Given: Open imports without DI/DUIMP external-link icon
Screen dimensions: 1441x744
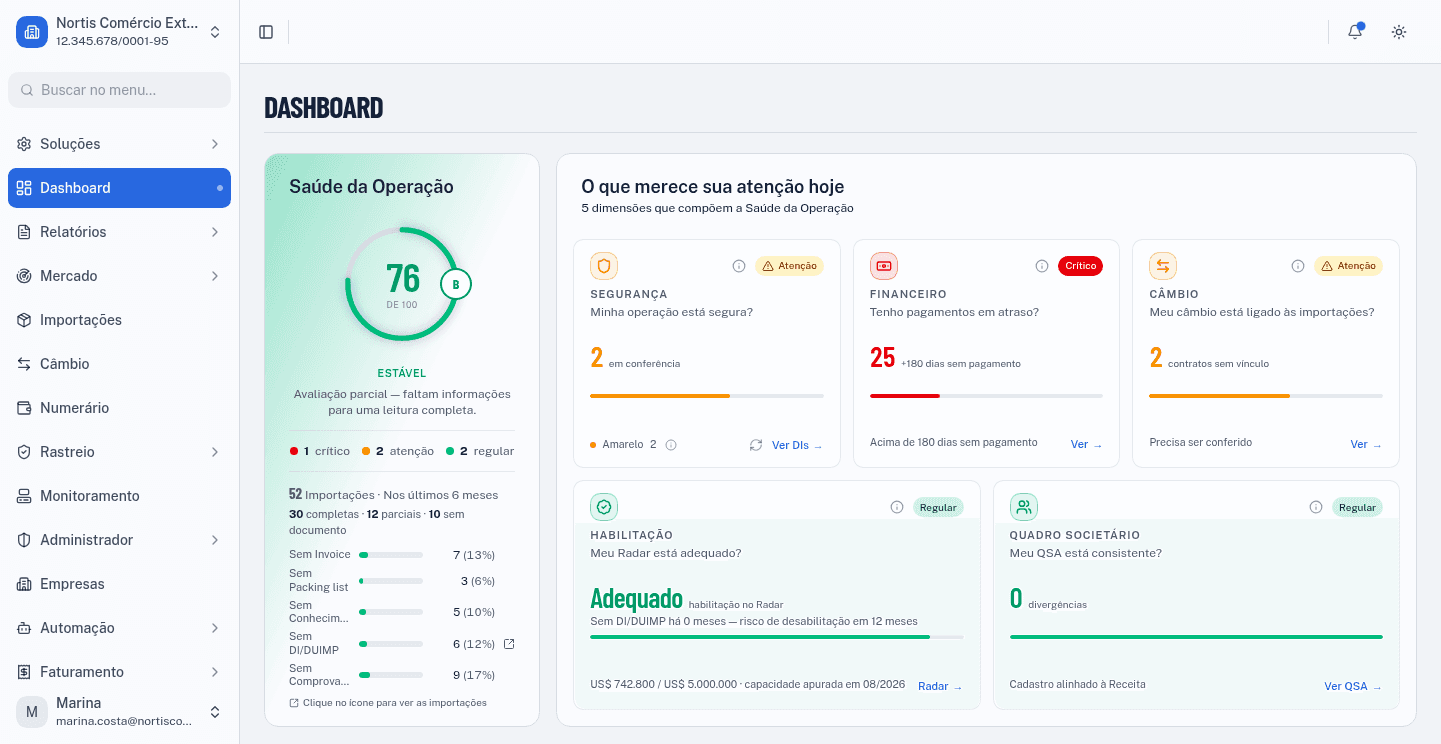Looking at the screenshot, I should [x=509, y=644].
